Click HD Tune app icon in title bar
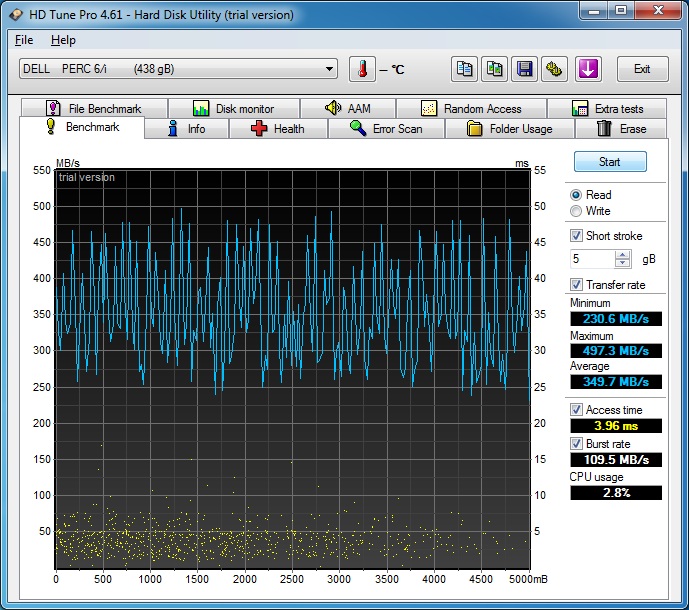The width and height of the screenshot is (689, 610). tap(16, 15)
